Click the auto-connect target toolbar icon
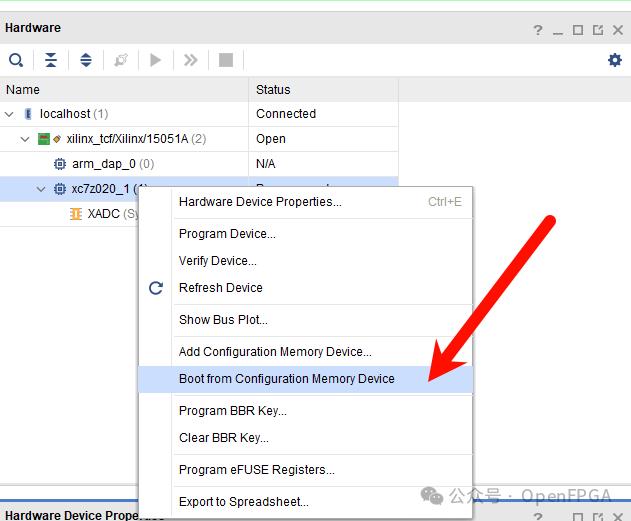Screen dimensions: 631x521 [x=121, y=60]
